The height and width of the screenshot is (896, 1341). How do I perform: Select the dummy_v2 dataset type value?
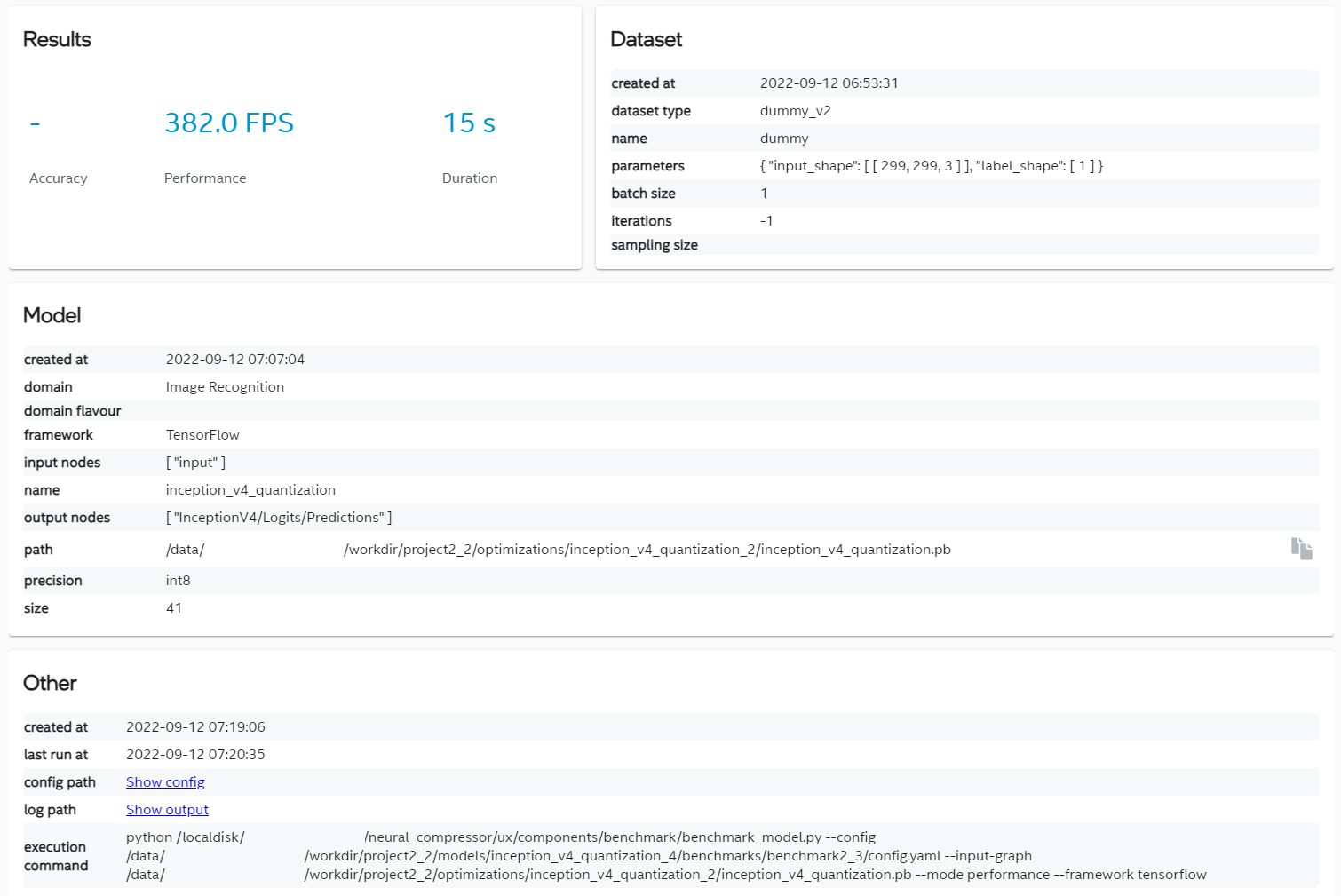[796, 110]
